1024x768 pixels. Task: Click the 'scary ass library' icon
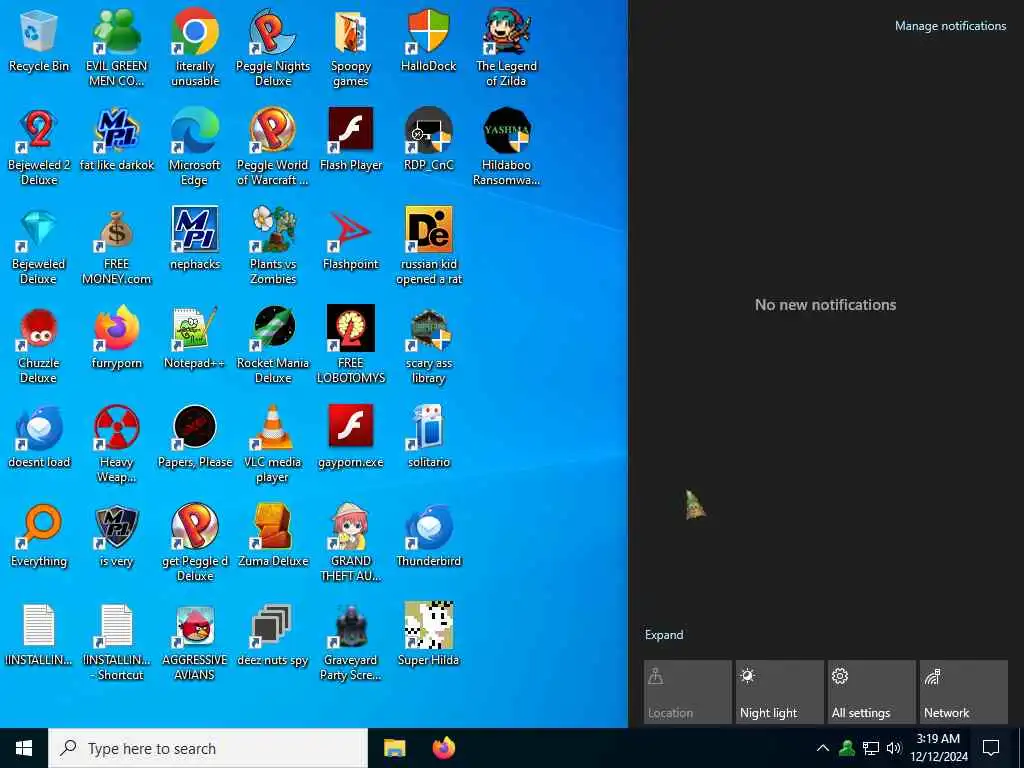[428, 346]
